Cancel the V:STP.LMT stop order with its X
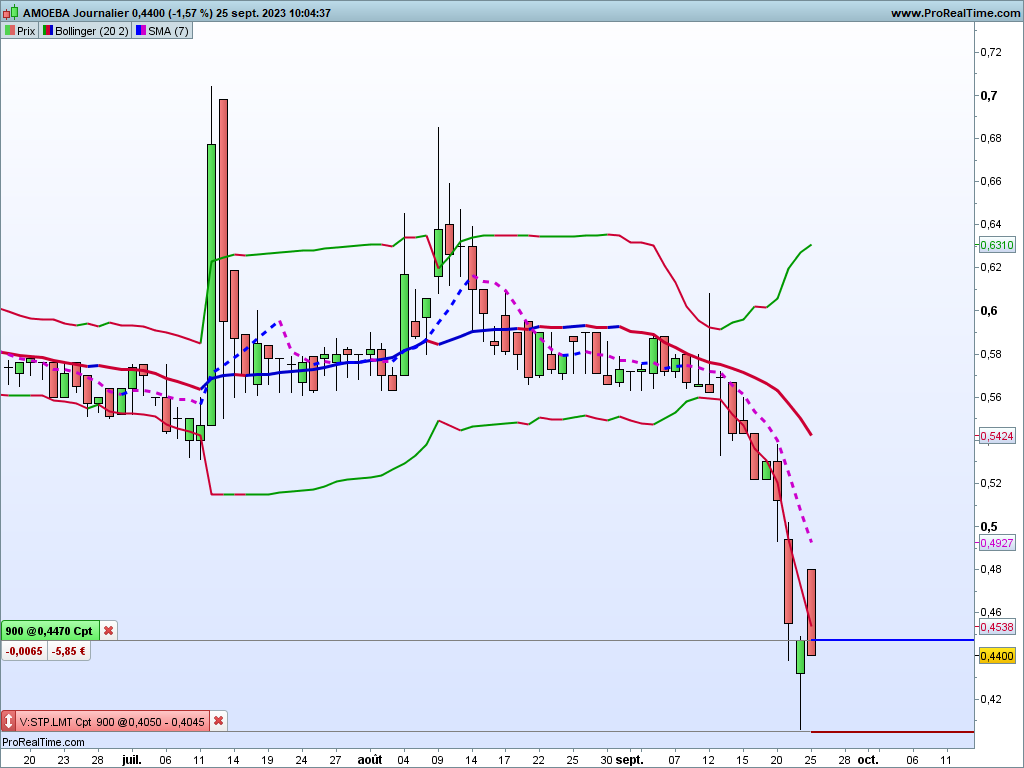Viewport: 1024px width, 768px height. coord(219,721)
